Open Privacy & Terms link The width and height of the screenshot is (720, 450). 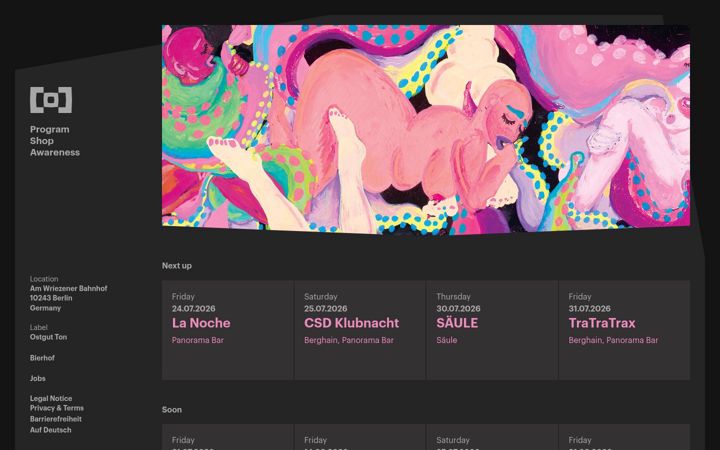[57, 408]
